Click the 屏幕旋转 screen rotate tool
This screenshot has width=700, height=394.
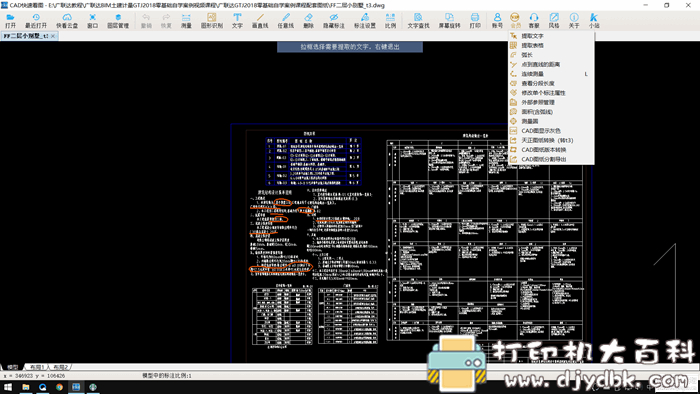[x=449, y=21]
